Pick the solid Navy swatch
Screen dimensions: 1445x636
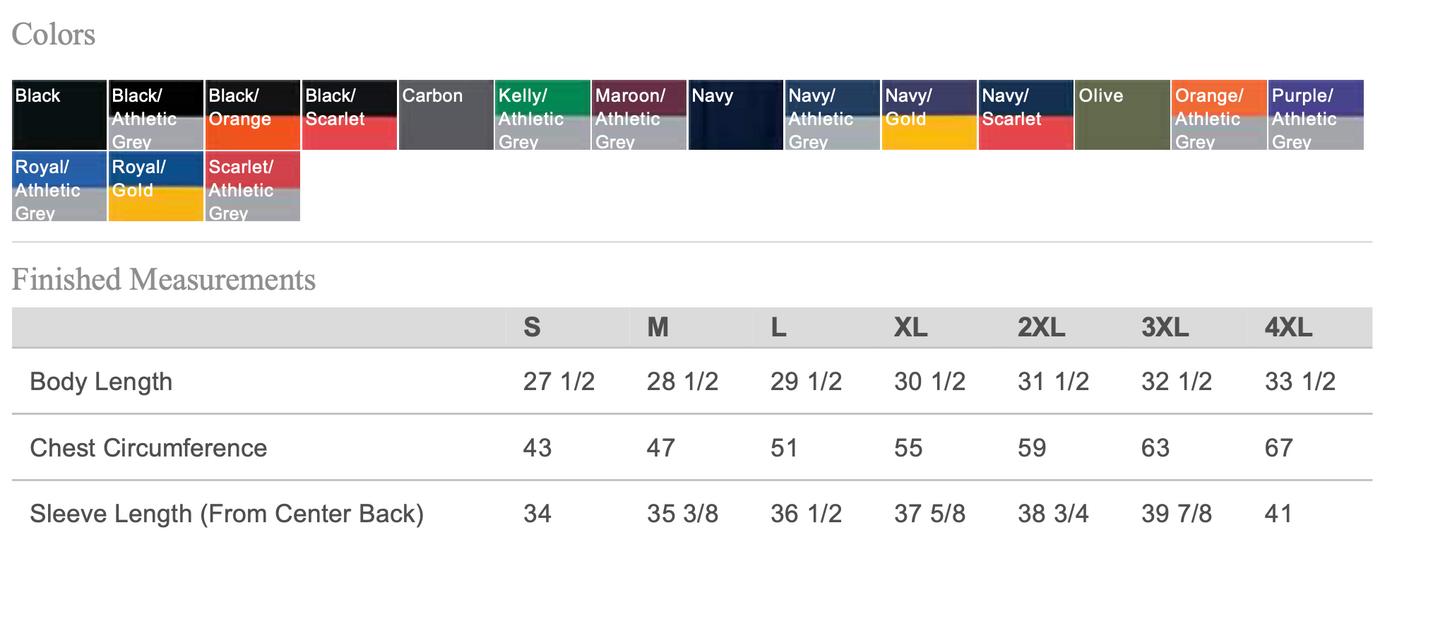pos(736,115)
